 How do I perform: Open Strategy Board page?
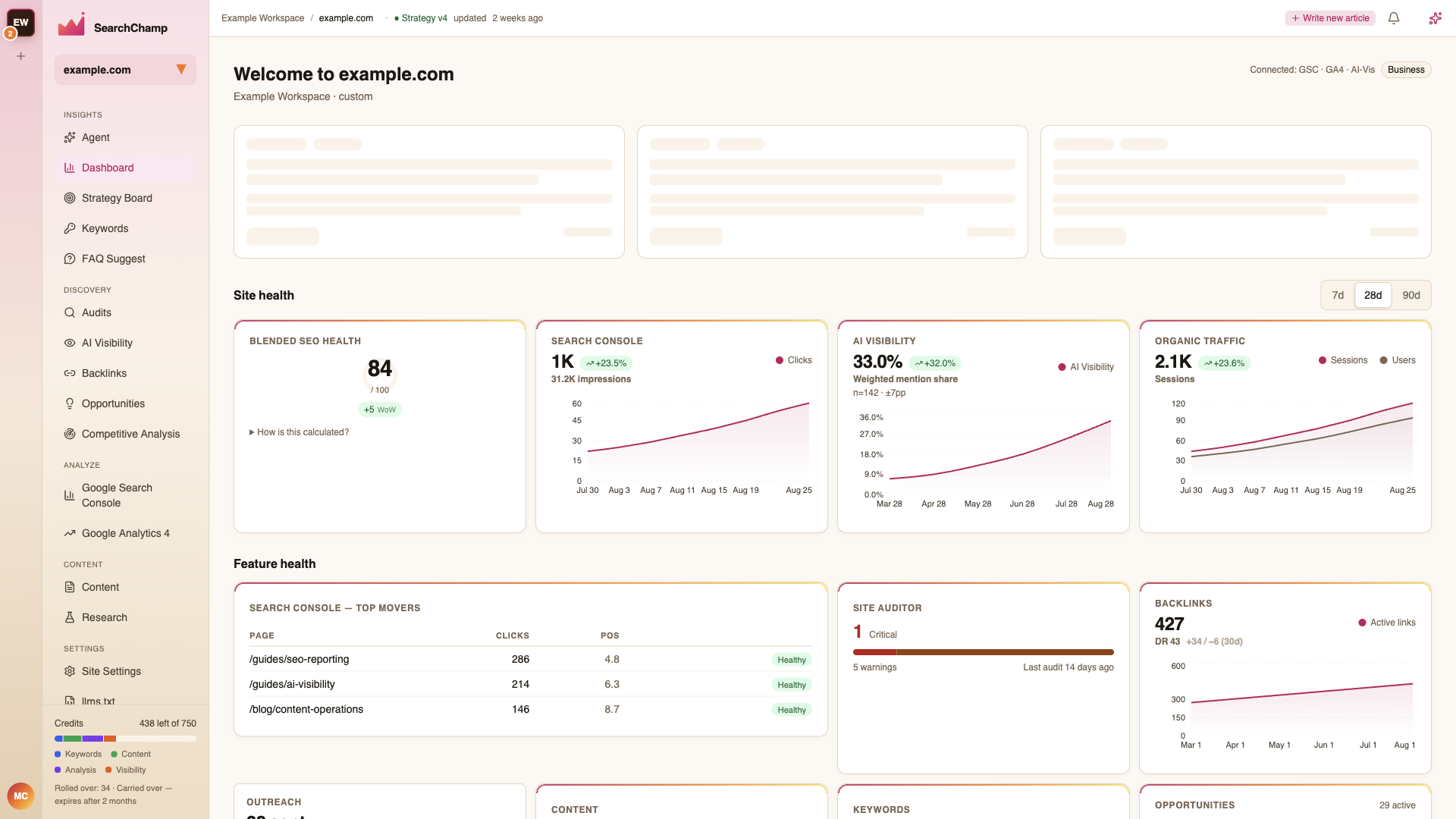pos(125,198)
